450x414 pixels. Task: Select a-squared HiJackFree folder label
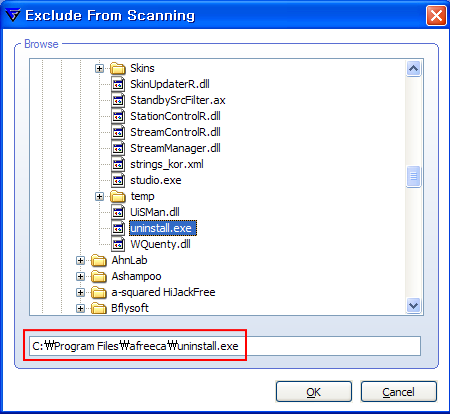coord(163,292)
